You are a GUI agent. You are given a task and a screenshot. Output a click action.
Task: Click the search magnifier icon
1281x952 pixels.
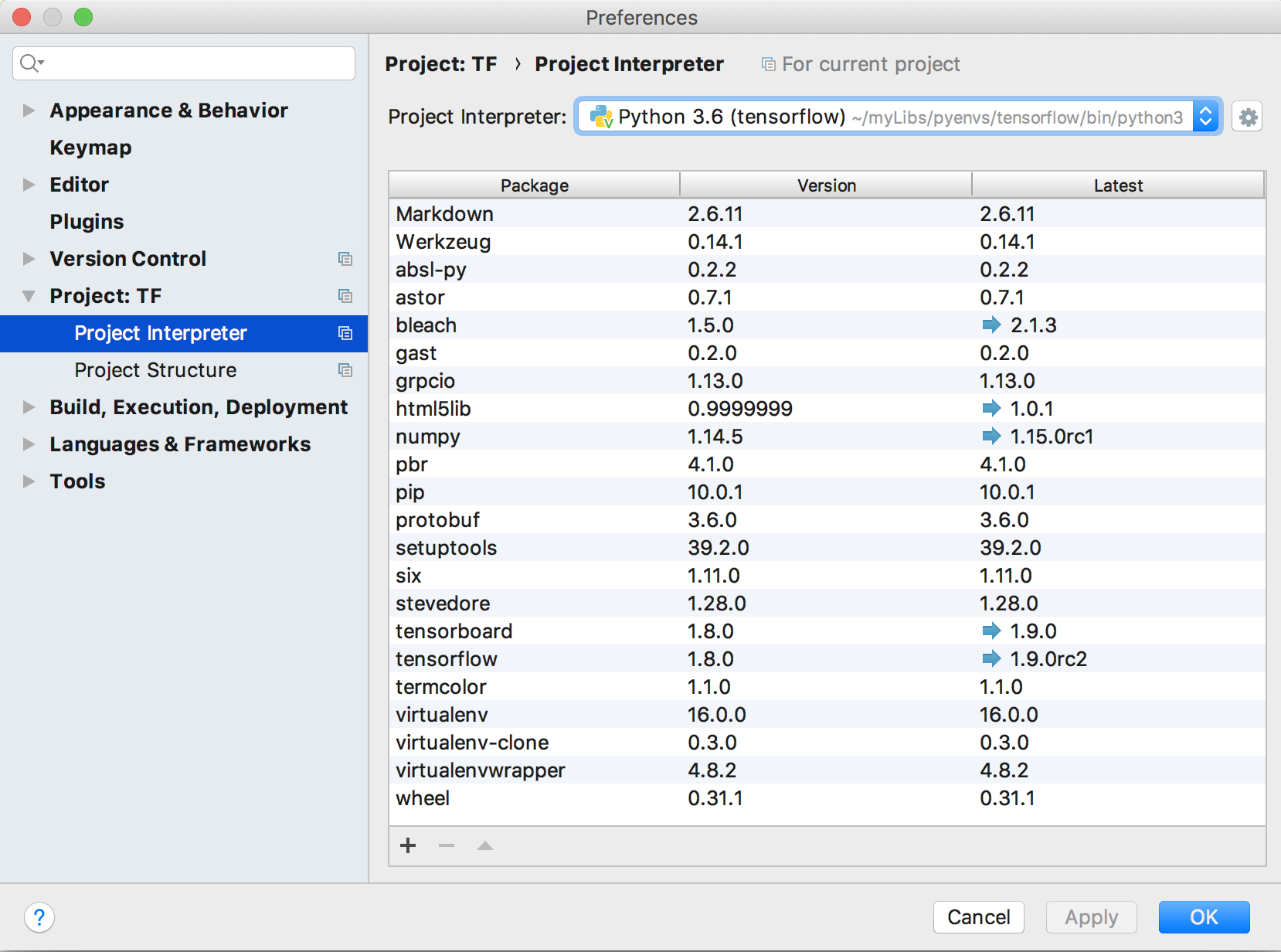coord(31,63)
